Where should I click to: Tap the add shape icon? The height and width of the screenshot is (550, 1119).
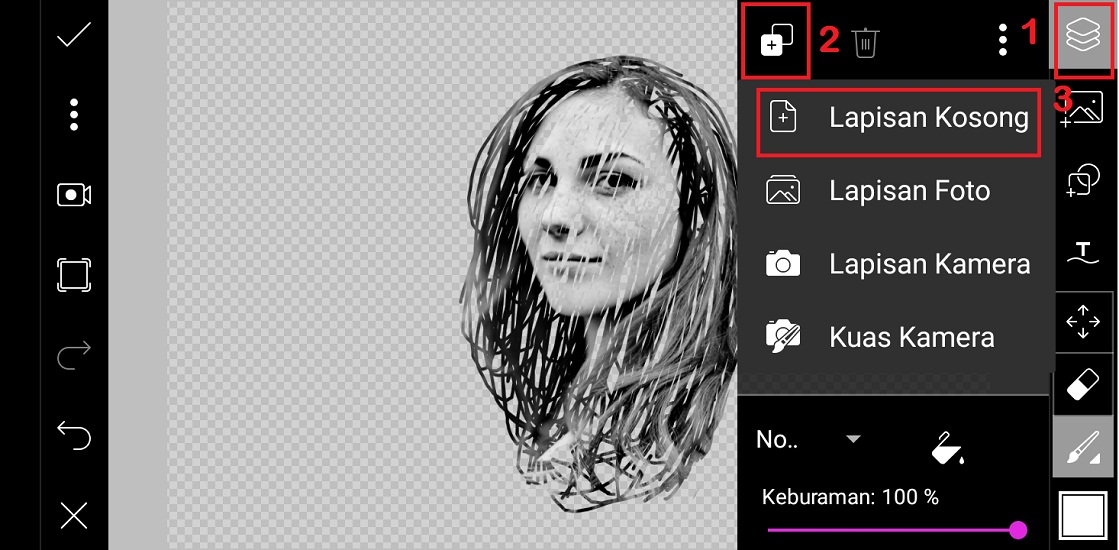1083,180
